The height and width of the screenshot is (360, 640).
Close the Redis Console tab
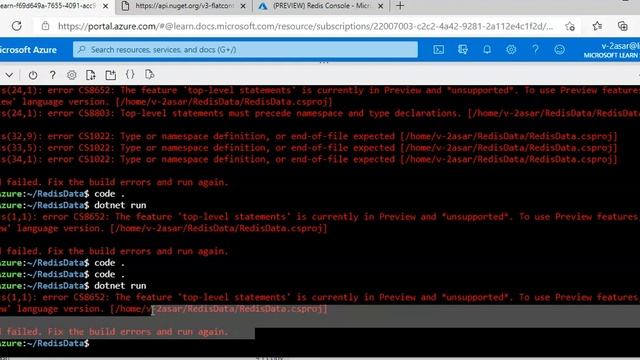pyautogui.click(x=380, y=6)
